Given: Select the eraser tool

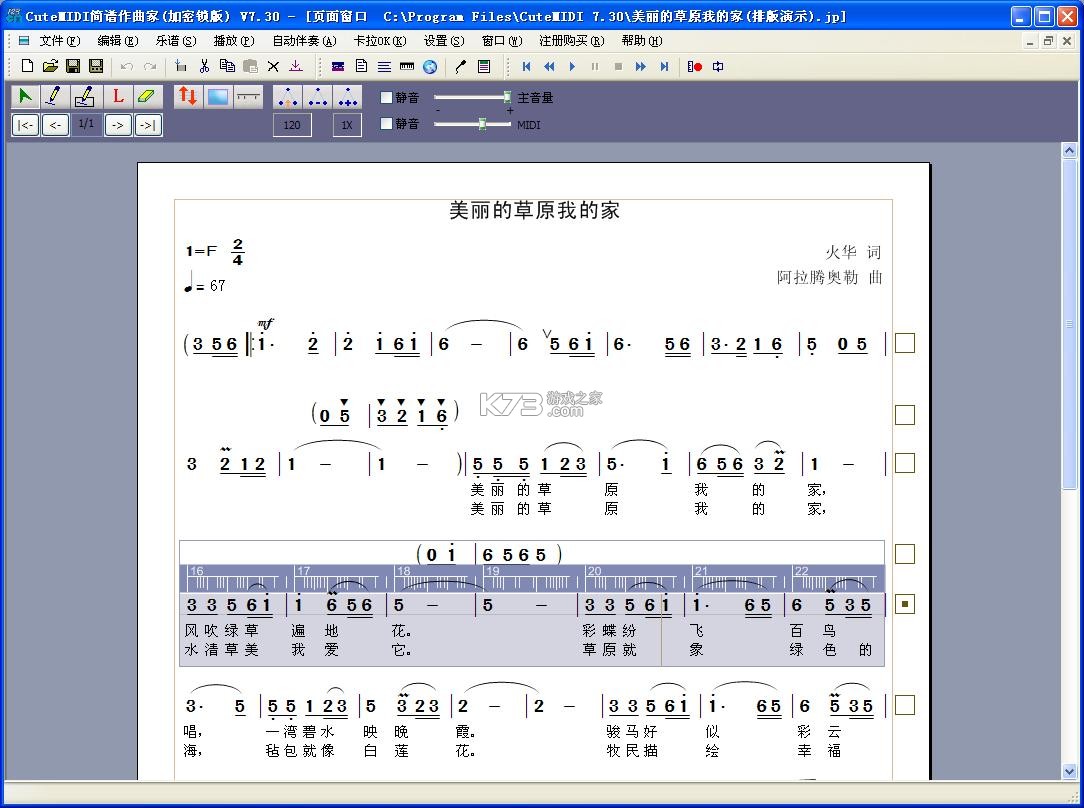Looking at the screenshot, I should point(147,97).
